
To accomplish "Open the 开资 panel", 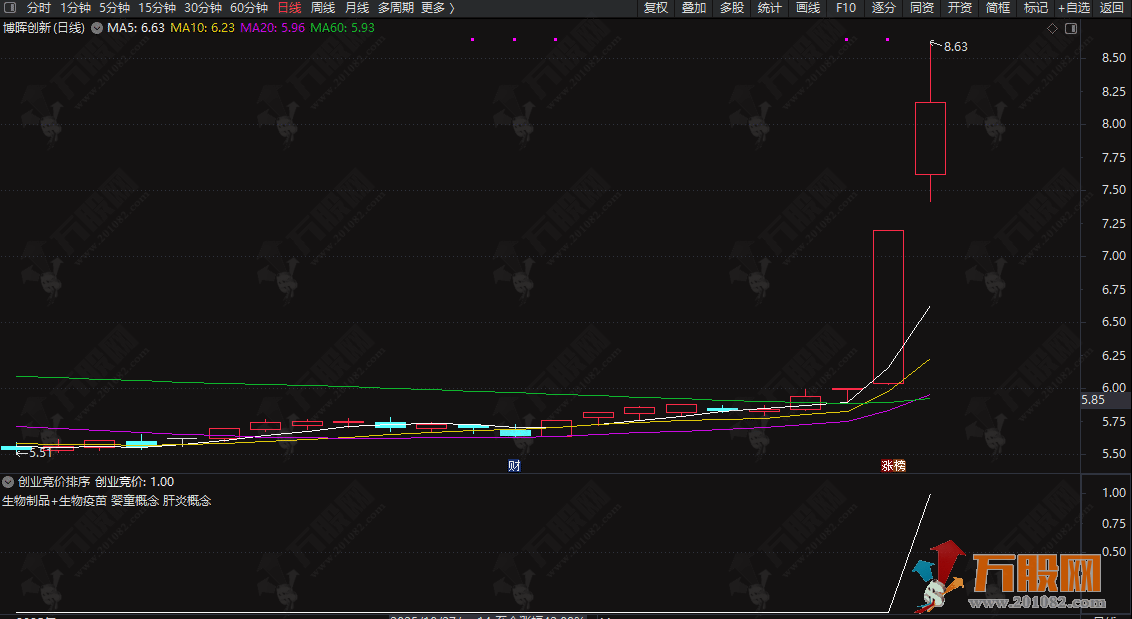I will (x=959, y=7).
